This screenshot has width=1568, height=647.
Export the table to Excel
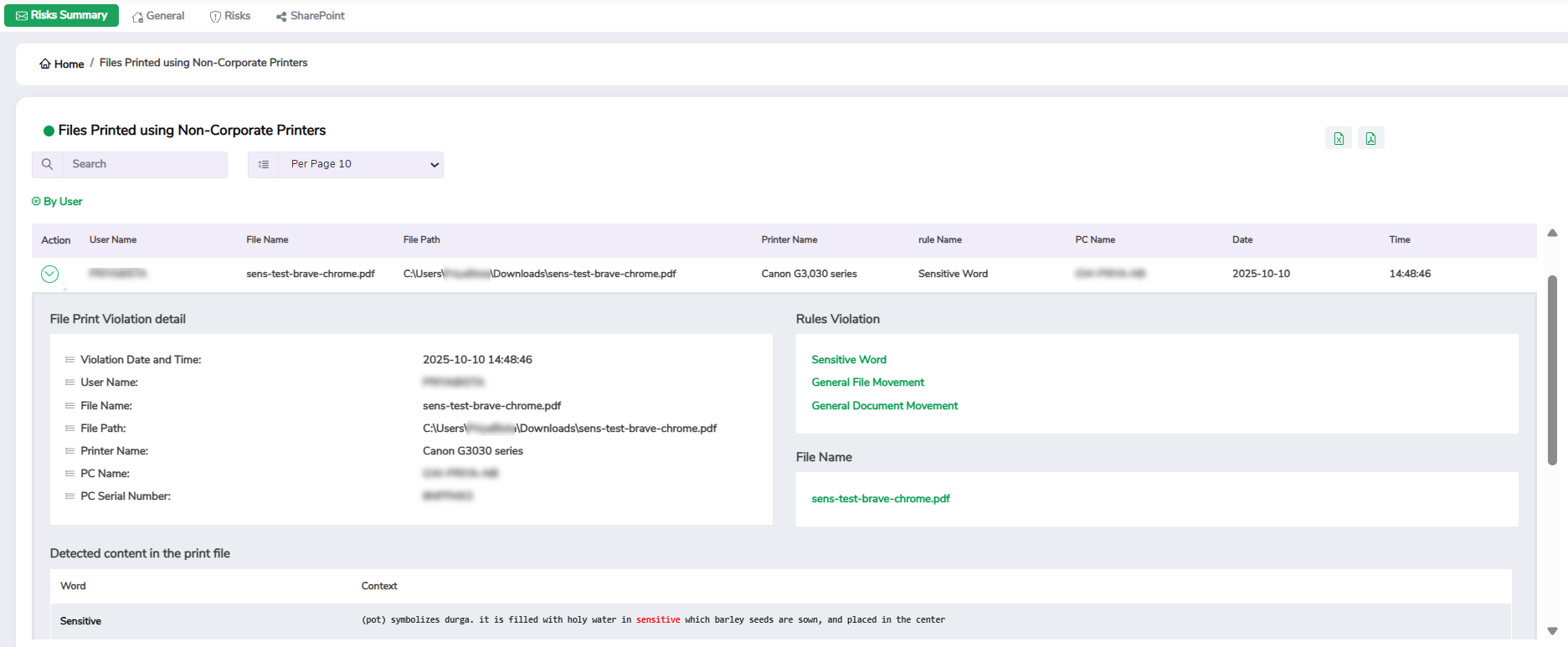[1339, 139]
